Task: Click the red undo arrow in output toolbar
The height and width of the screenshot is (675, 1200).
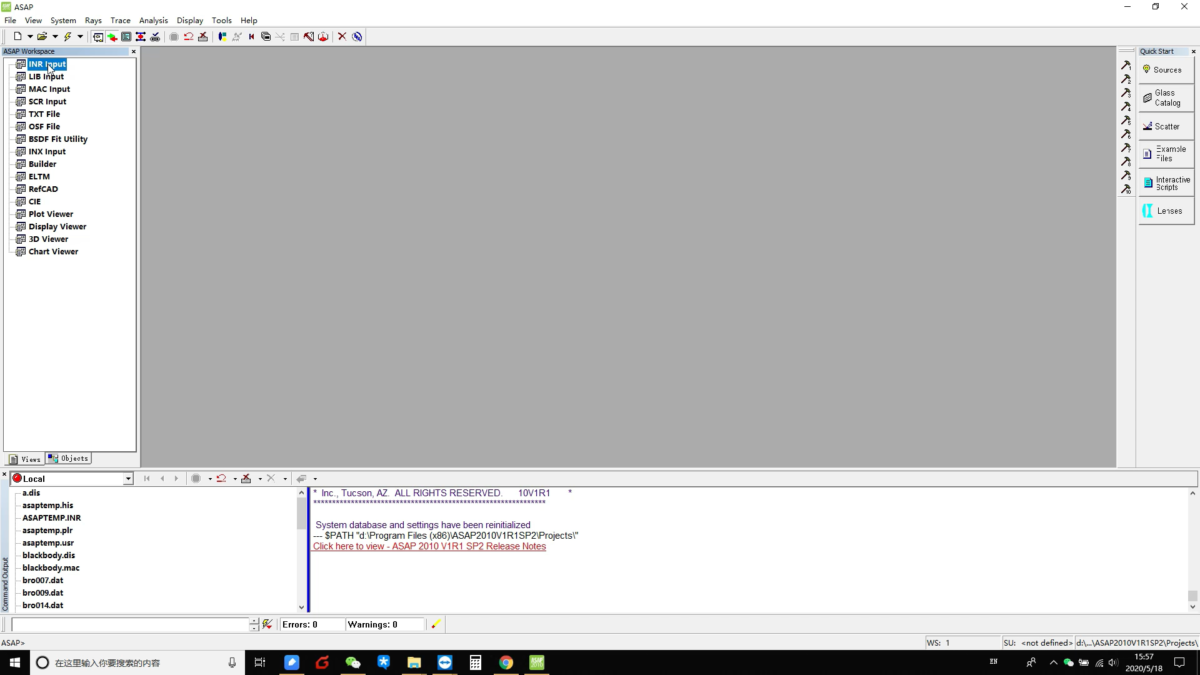Action: [221, 478]
